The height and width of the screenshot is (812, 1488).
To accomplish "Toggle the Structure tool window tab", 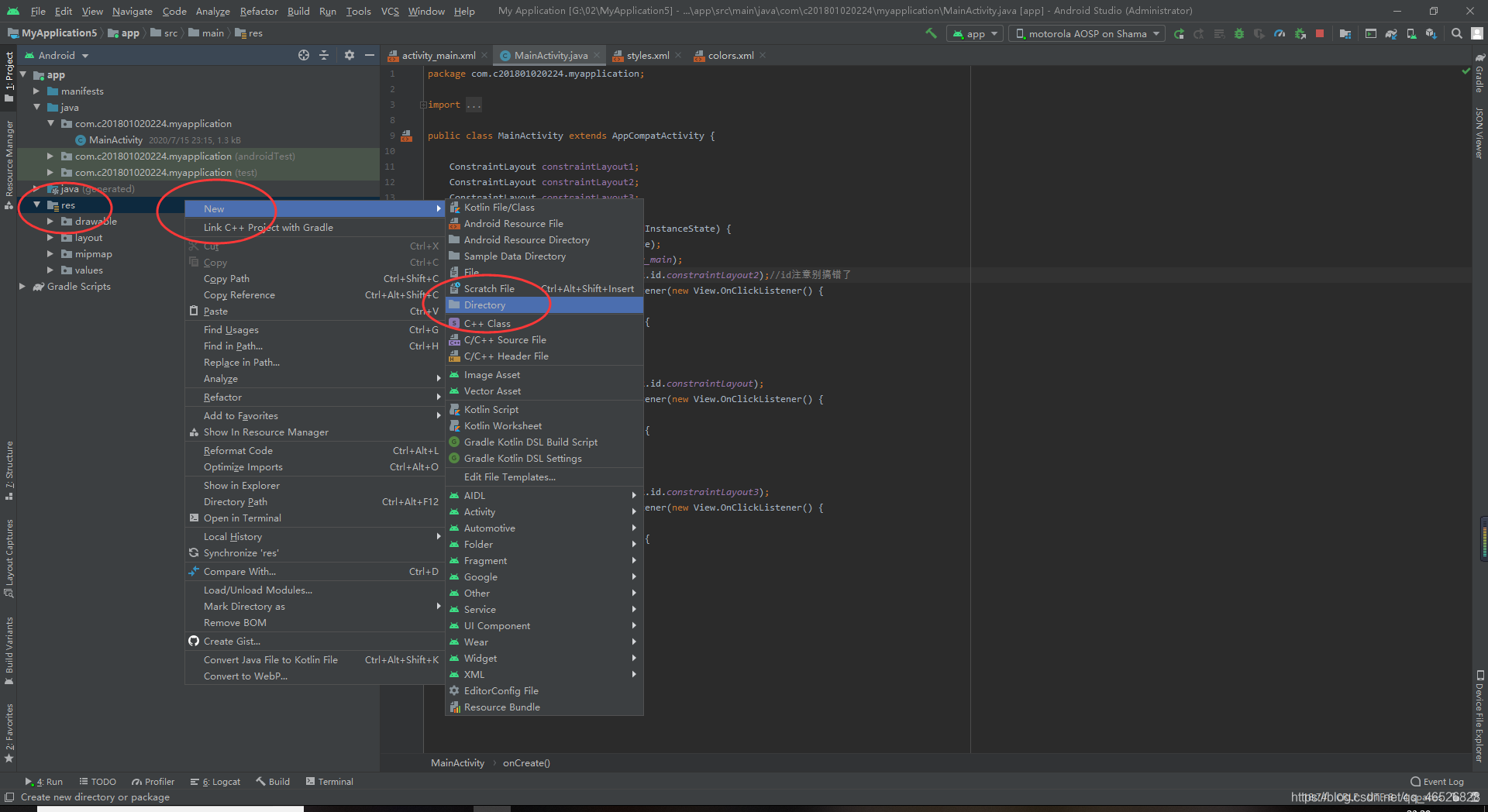I will [x=9, y=471].
